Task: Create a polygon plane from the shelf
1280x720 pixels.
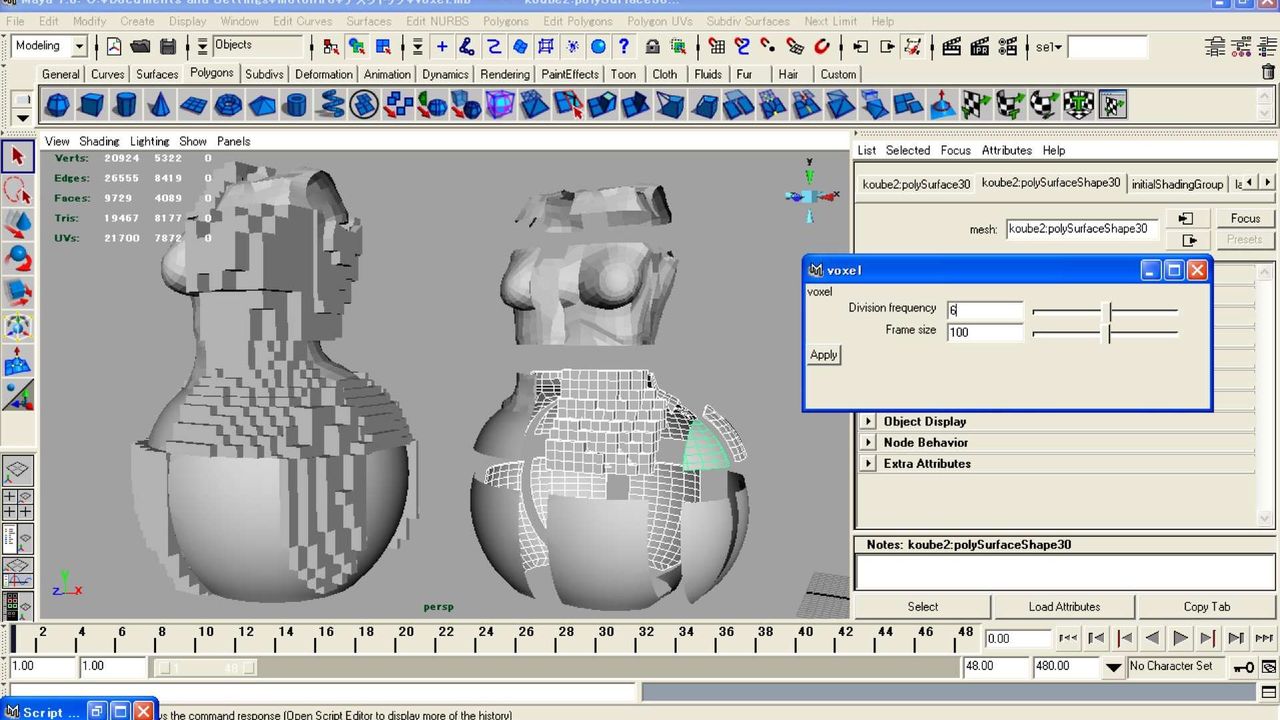Action: [193, 104]
